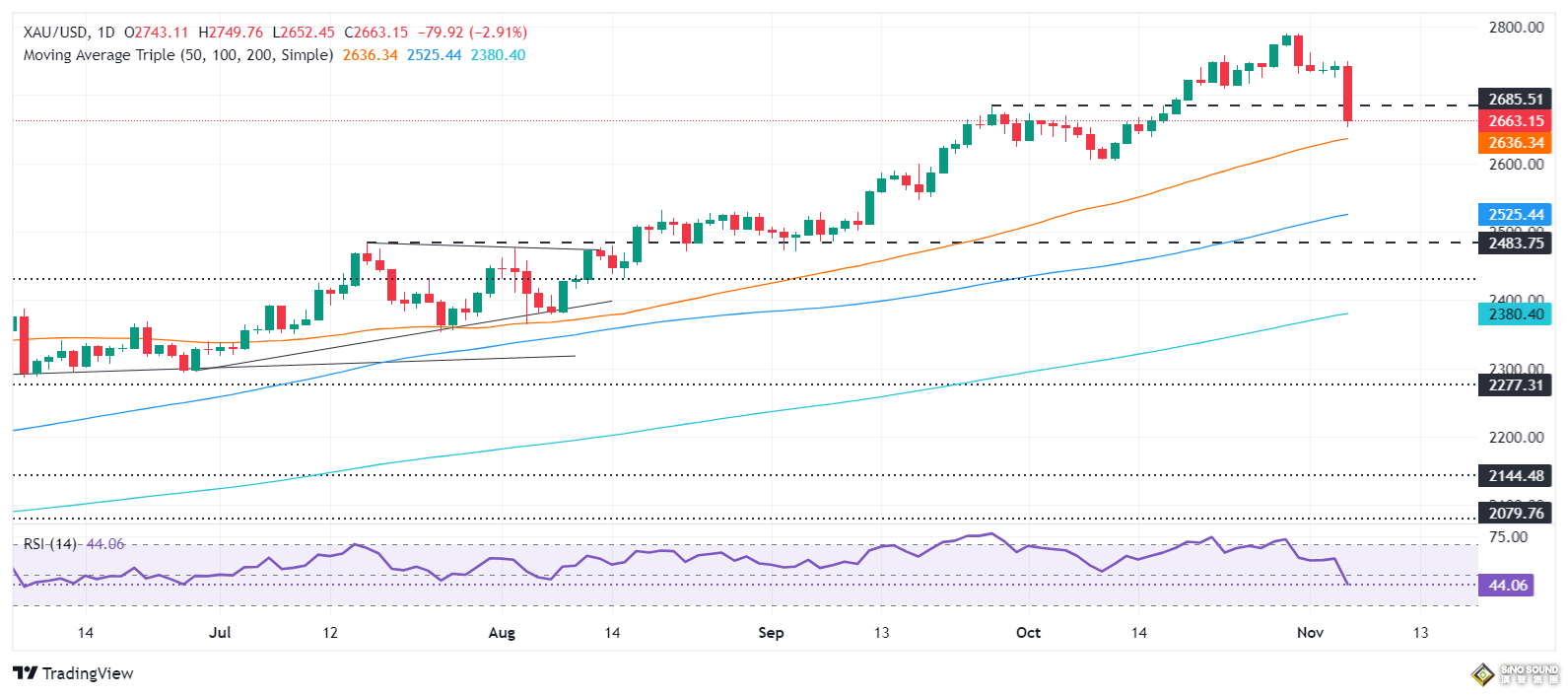Select the 1D interval label

point(106,33)
